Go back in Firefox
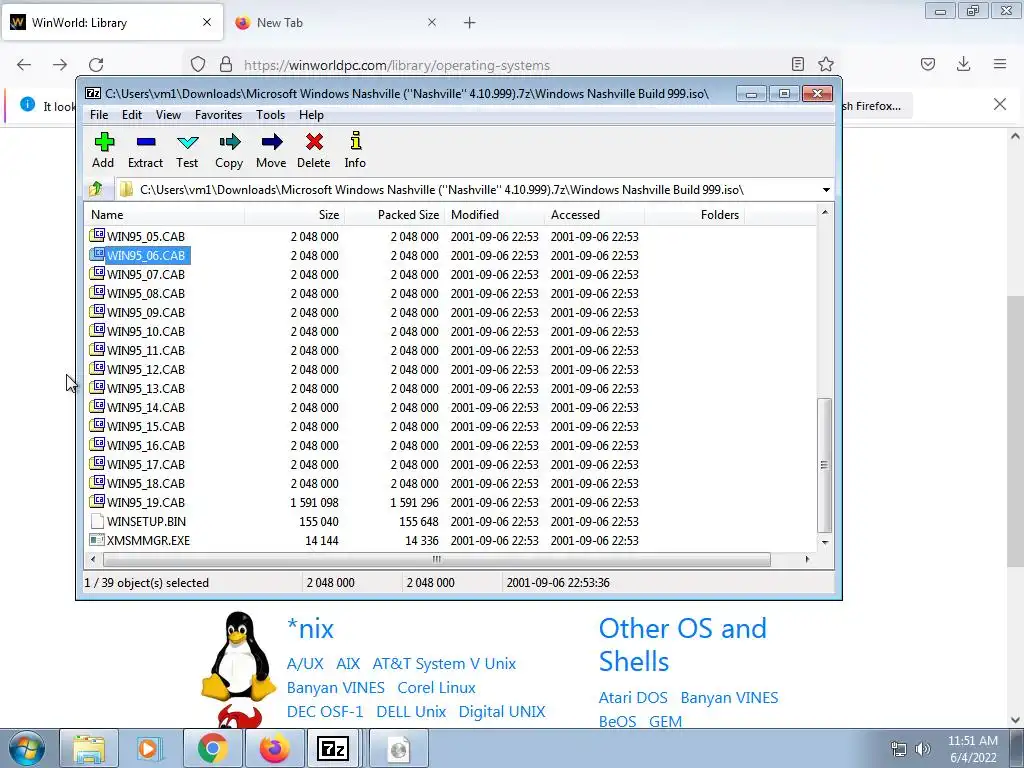Viewport: 1024px width, 768px height. click(x=24, y=65)
